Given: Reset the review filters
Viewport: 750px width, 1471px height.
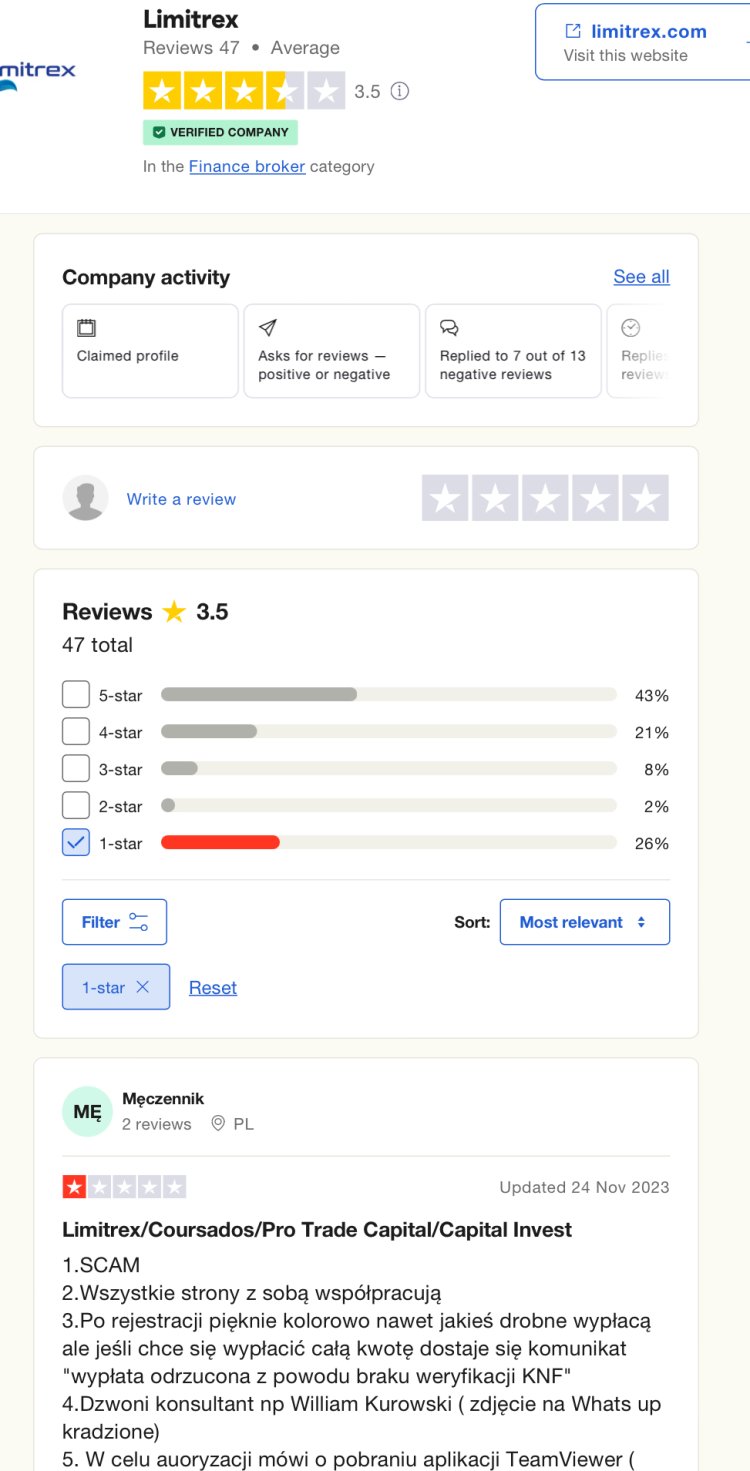Looking at the screenshot, I should (x=213, y=988).
